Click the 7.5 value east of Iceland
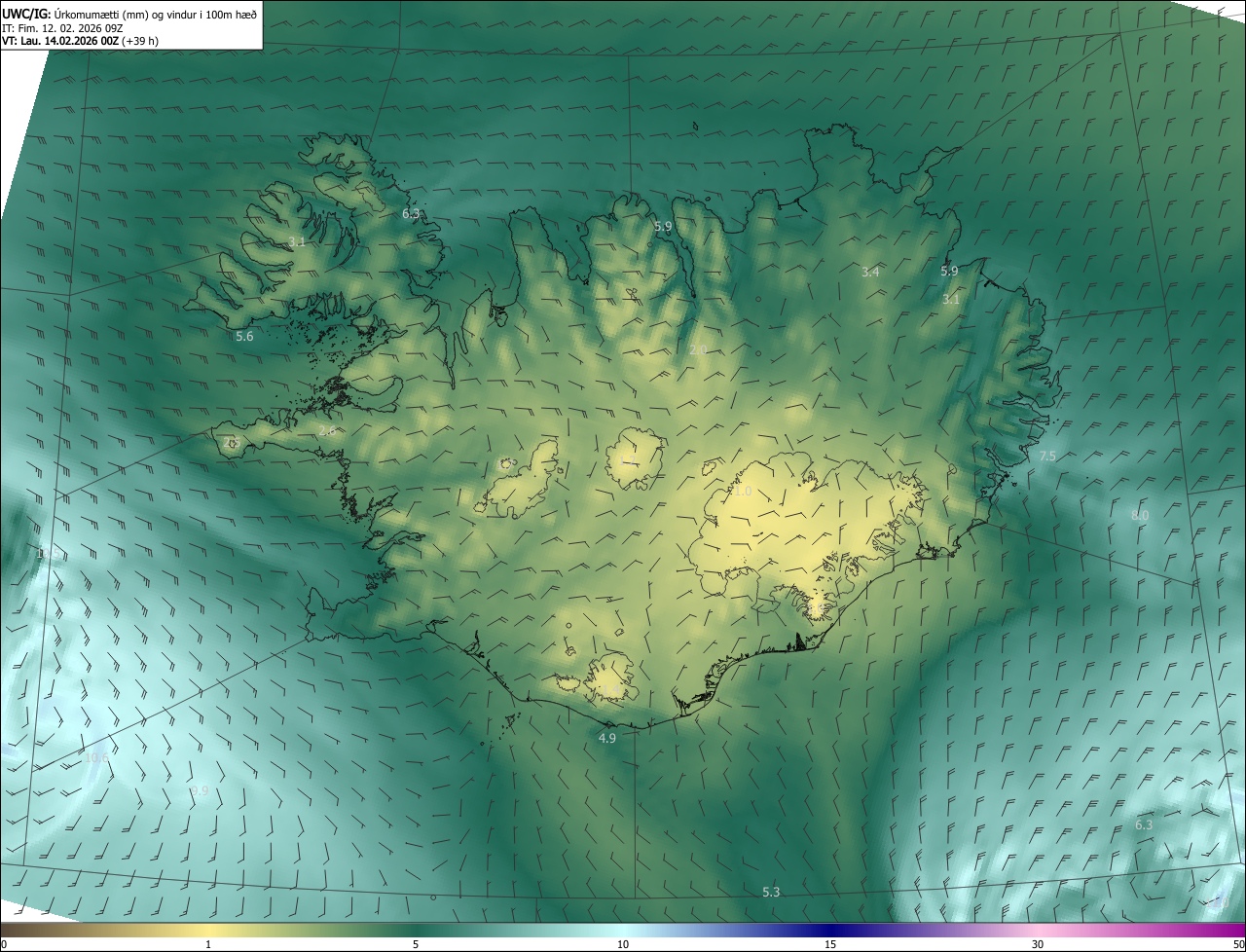The image size is (1246, 952). pos(1047,457)
